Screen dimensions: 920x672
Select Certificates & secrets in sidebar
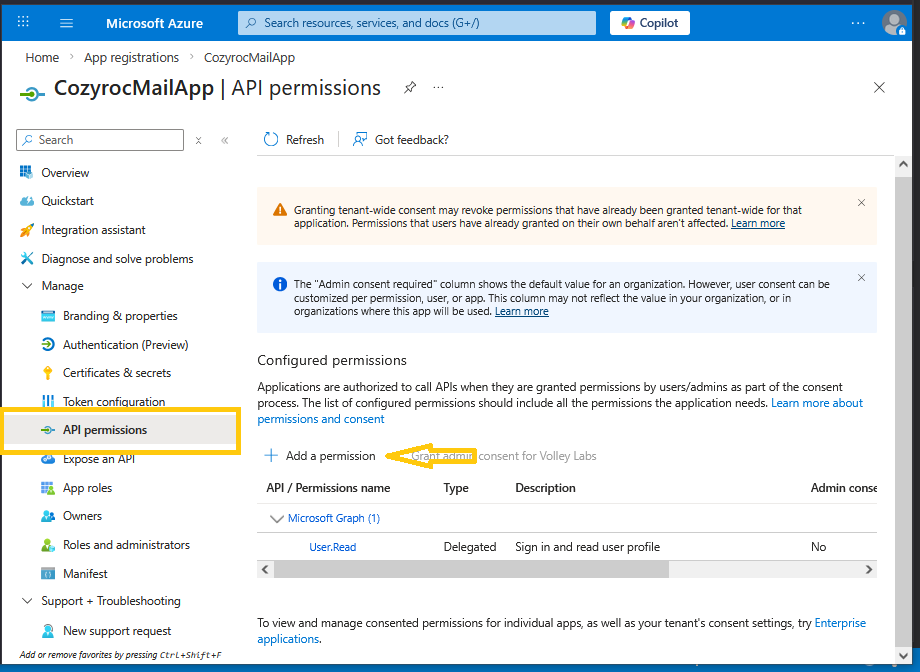pyautogui.click(x=116, y=373)
